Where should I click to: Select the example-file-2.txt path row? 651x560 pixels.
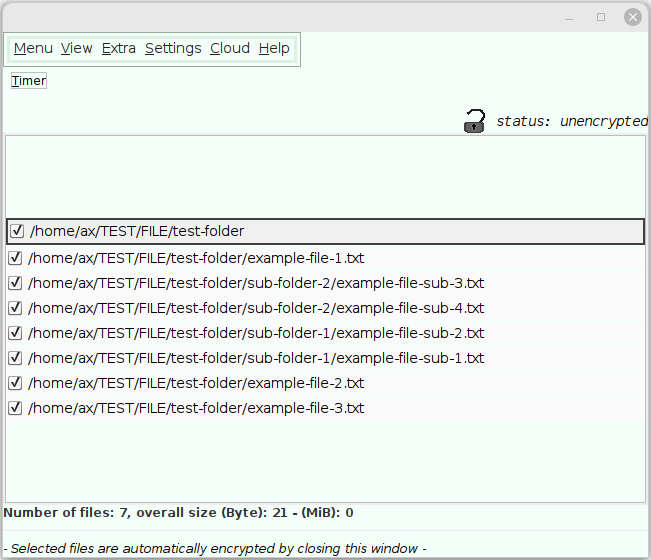coord(196,383)
